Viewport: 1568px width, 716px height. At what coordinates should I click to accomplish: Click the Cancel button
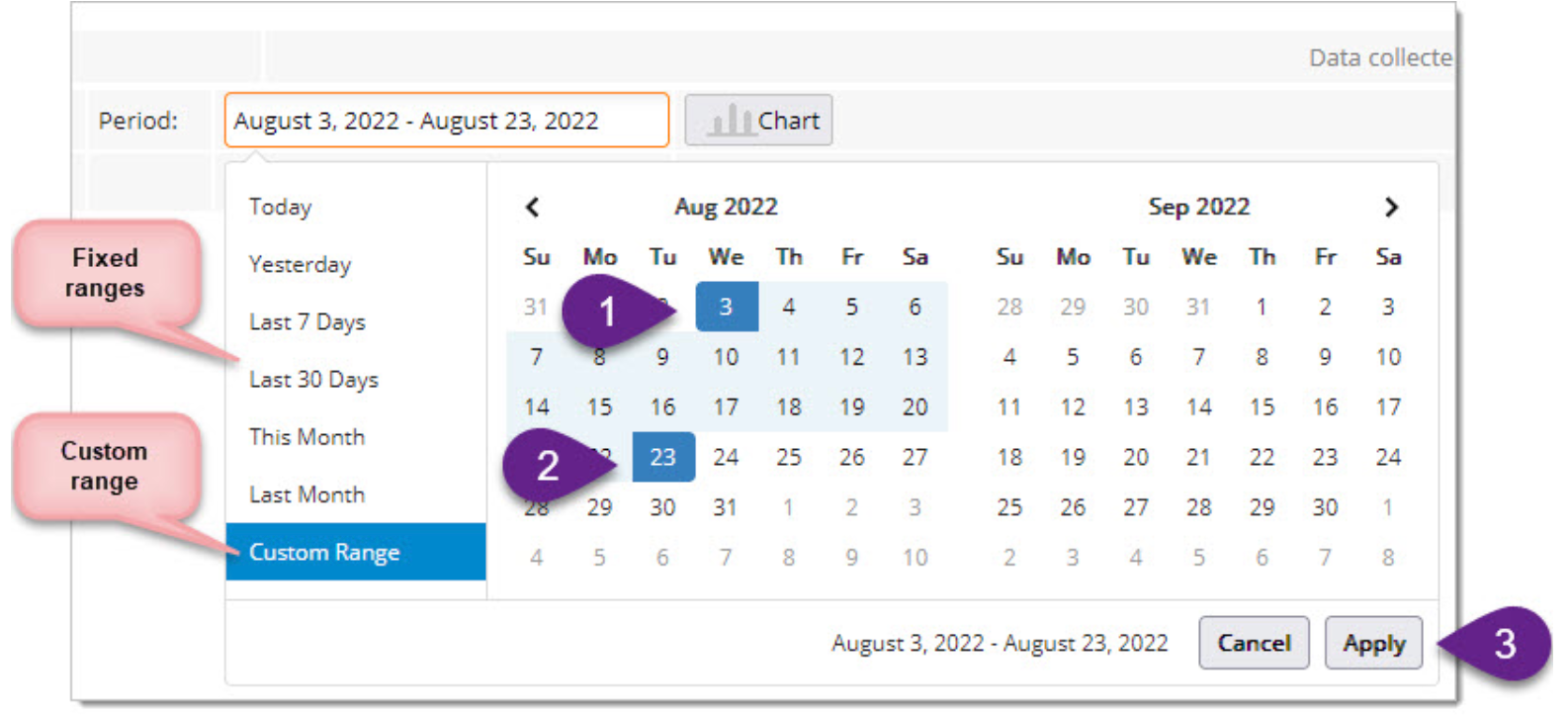coord(1254,643)
